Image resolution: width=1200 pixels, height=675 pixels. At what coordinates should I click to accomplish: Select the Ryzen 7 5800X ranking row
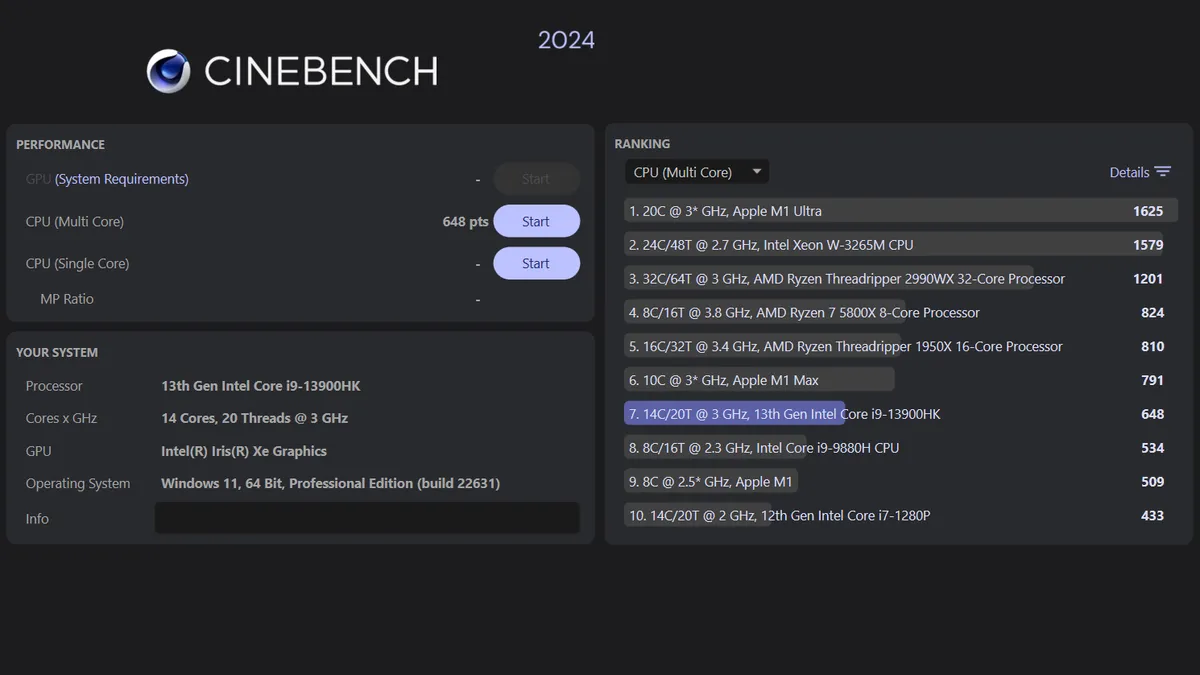coord(804,313)
